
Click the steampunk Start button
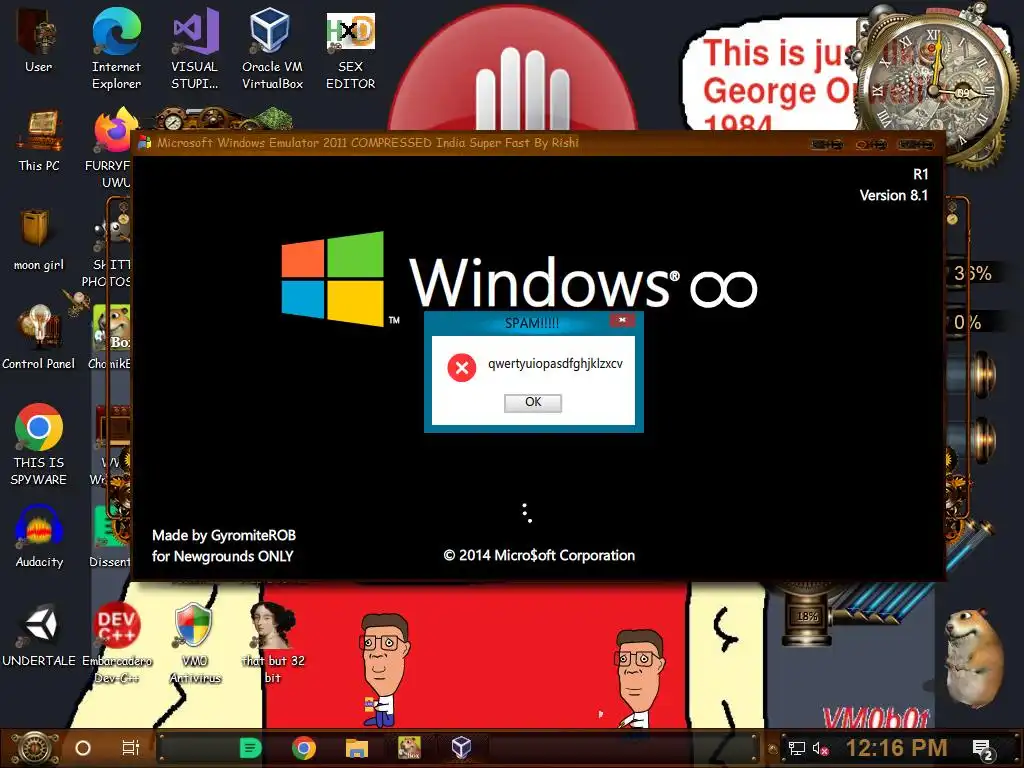(x=35, y=748)
